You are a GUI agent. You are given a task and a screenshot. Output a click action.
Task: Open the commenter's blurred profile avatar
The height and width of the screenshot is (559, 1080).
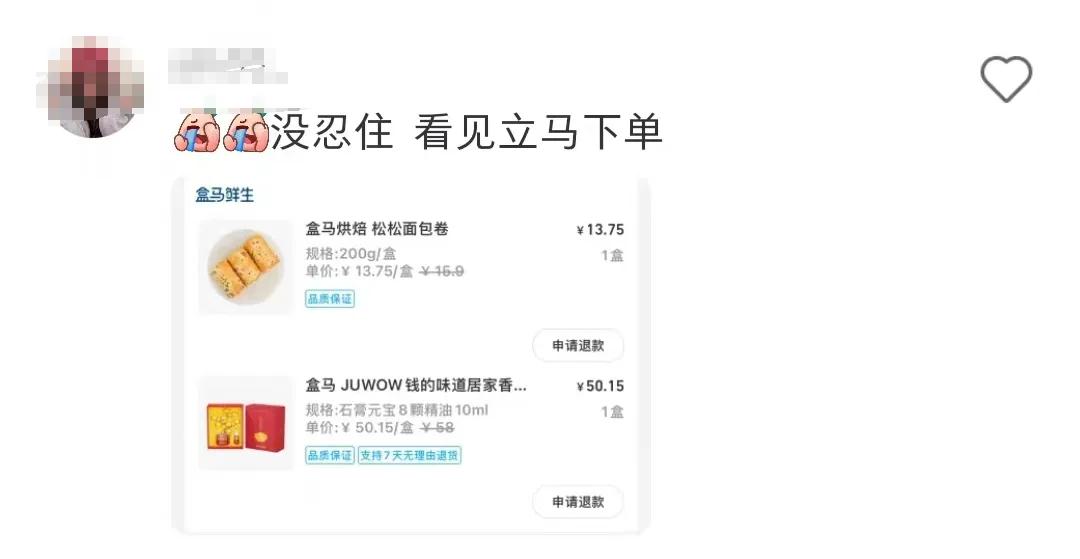tap(90, 87)
